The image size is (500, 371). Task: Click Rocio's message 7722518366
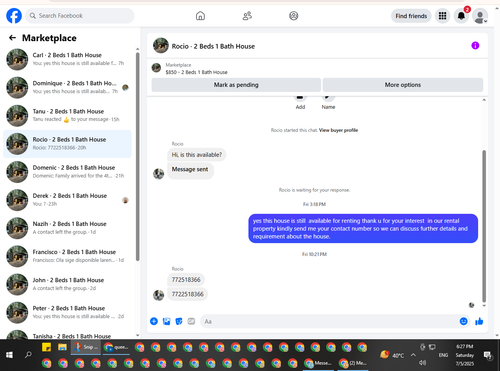[188, 294]
